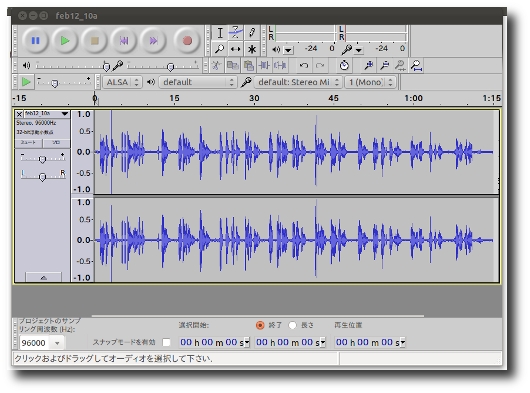Viewport: 530px width, 393px height.
Task: Click the Copy icon in edit toolbar
Action: point(233,65)
